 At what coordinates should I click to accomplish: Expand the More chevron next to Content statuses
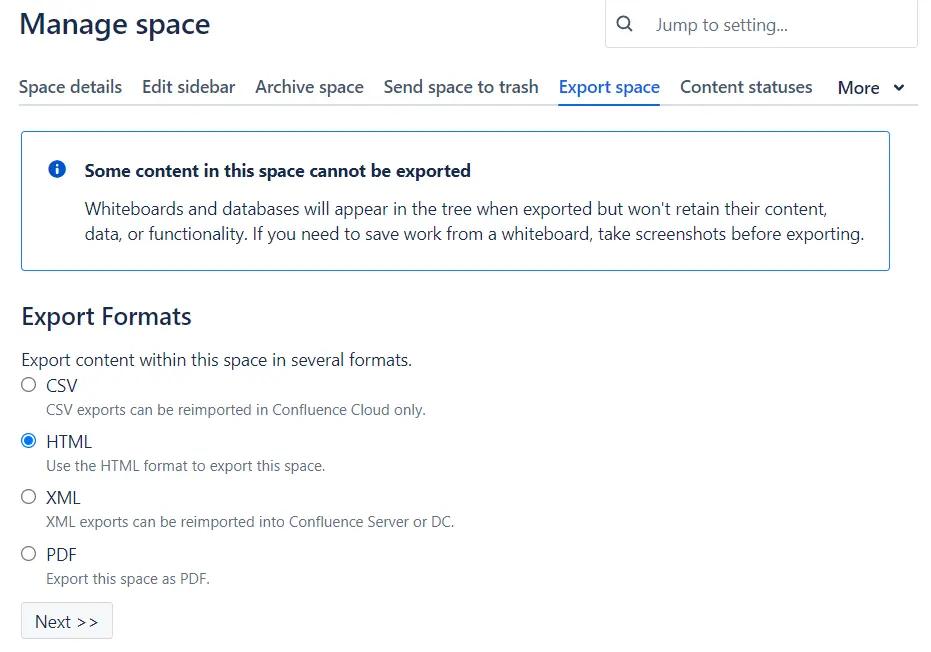point(898,88)
